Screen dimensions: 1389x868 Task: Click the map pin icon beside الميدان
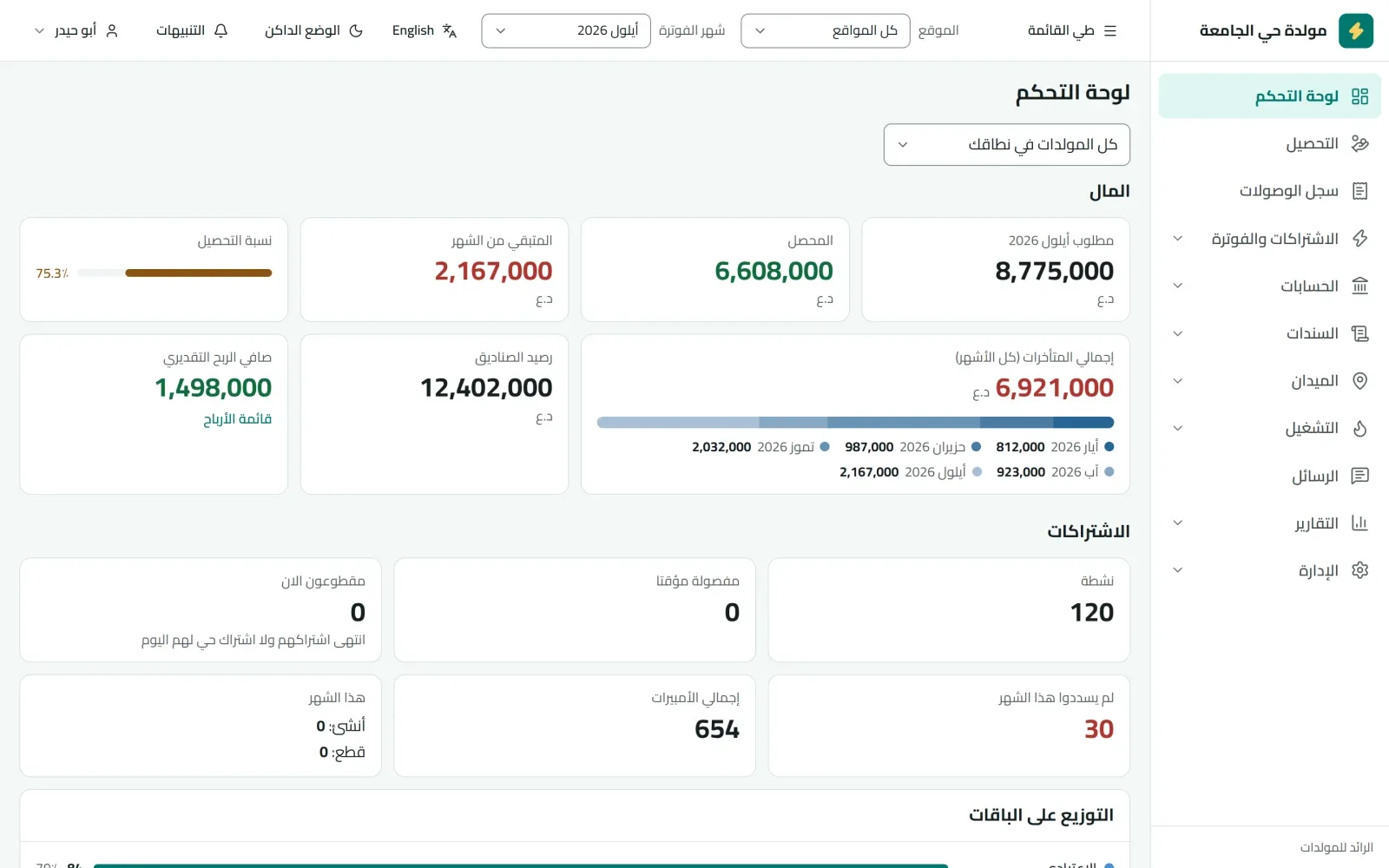(1359, 381)
